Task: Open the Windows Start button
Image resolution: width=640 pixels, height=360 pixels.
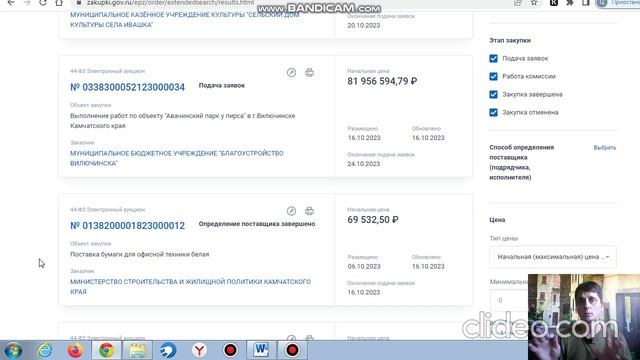Action: 13,350
